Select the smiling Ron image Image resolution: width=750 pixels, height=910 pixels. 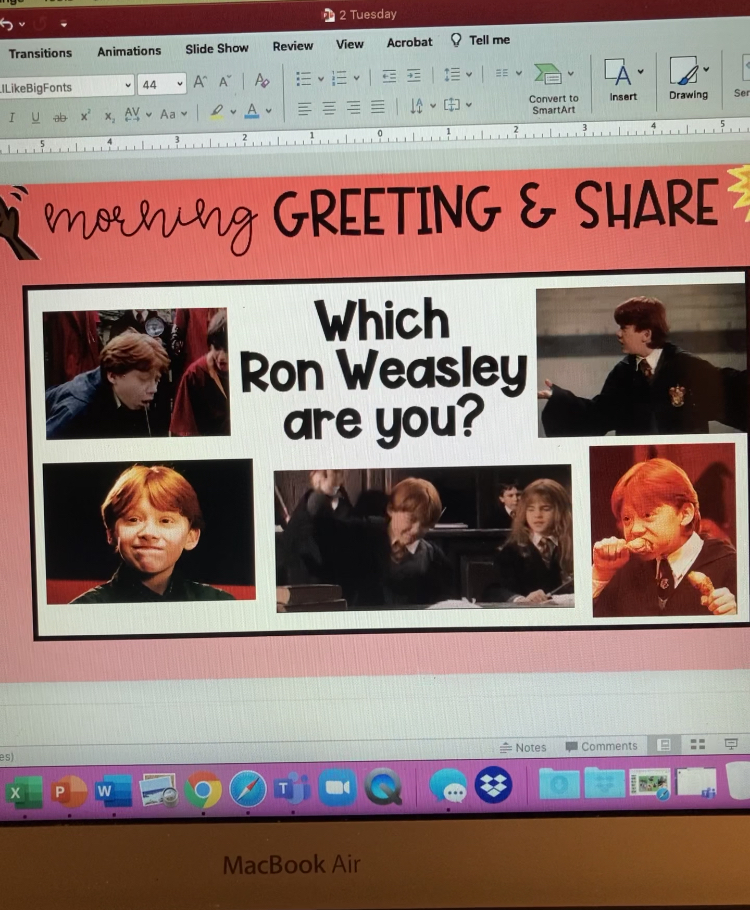coord(149,532)
